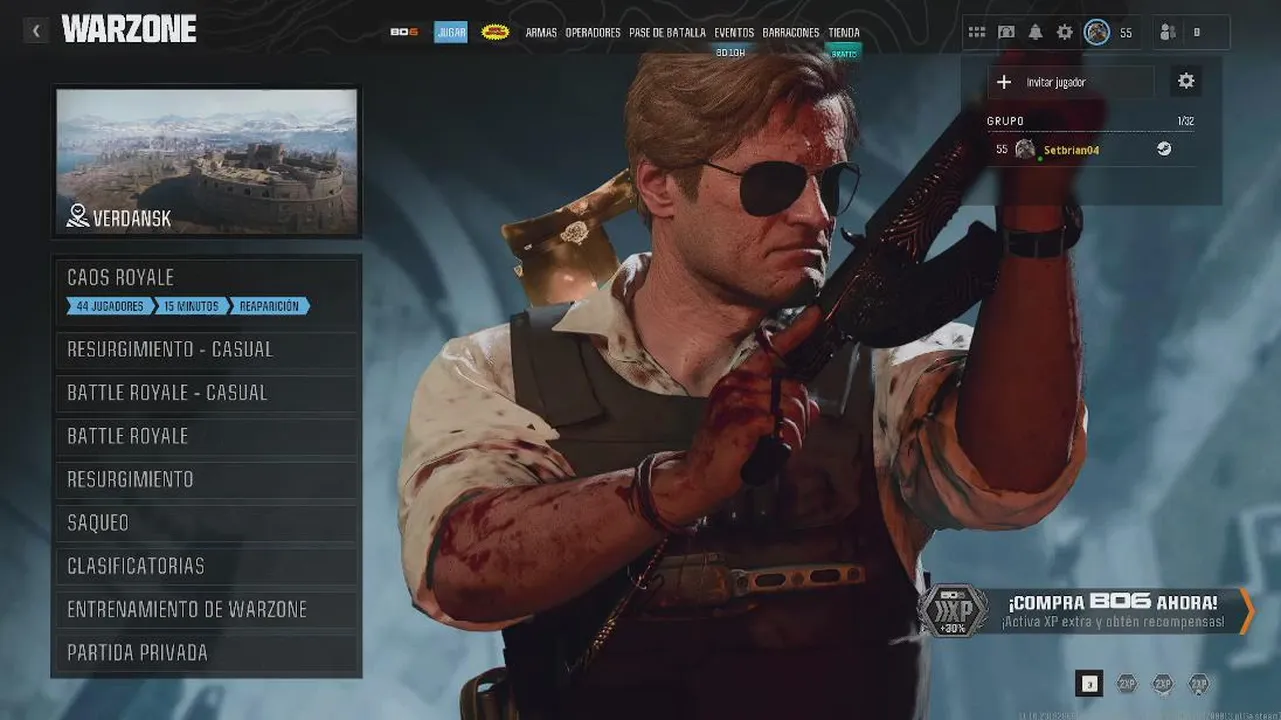The width and height of the screenshot is (1281, 720).
Task: Click the GRUPO 1/32 header
Action: (1090, 121)
